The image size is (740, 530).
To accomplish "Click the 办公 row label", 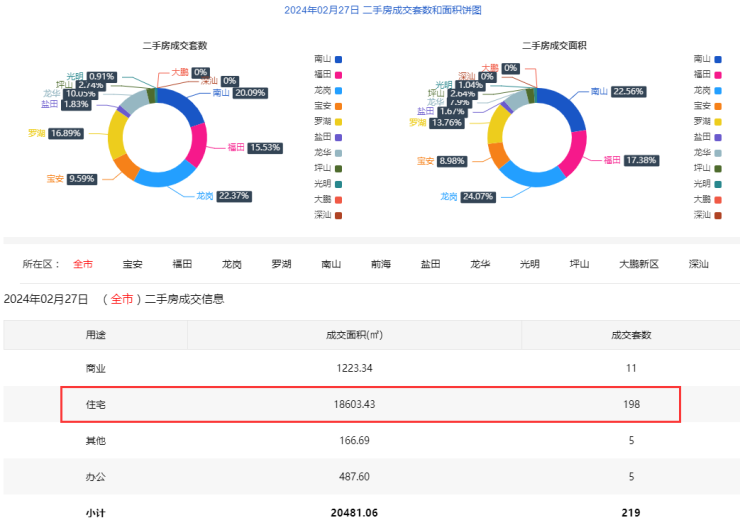I will point(96,477).
